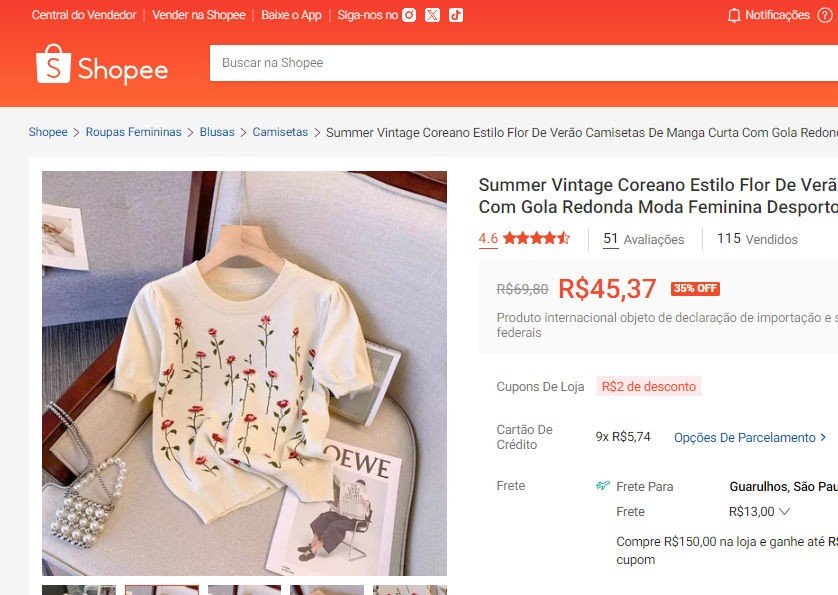Image resolution: width=838 pixels, height=595 pixels.
Task: View the 51 Avaliações reviews
Action: click(644, 239)
